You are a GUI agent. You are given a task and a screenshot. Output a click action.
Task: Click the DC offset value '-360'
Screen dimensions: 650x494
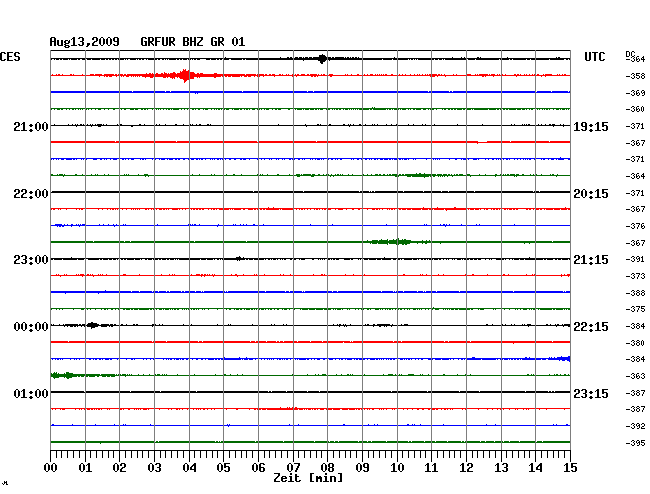(635, 109)
